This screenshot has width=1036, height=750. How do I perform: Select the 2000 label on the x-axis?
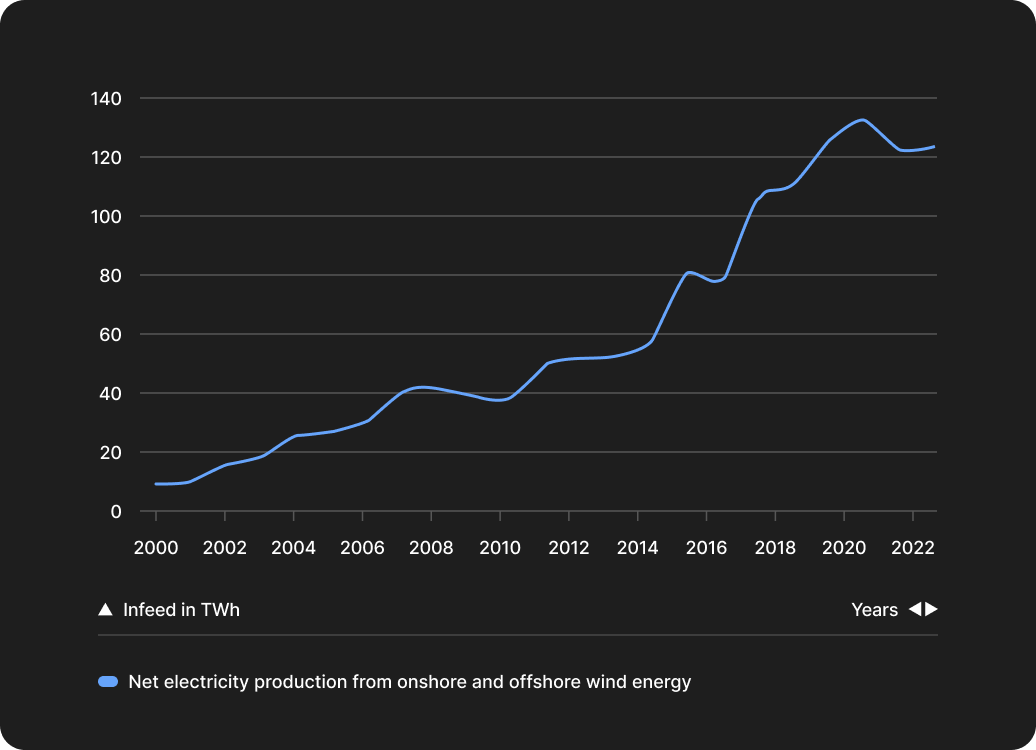[x=156, y=548]
